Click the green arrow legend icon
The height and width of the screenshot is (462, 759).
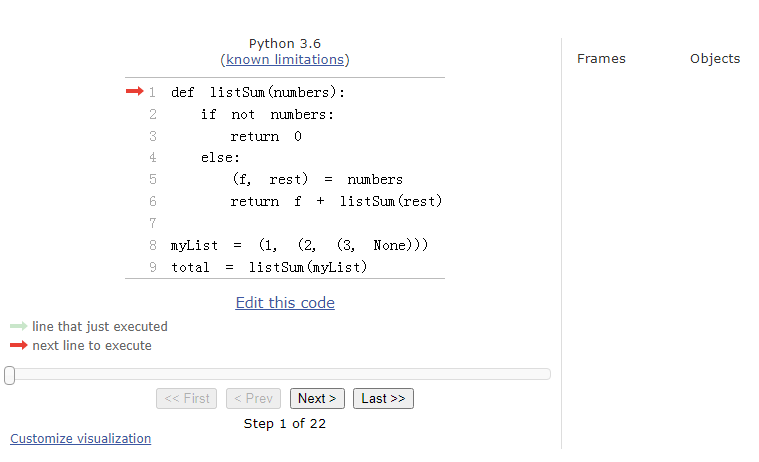pos(19,327)
